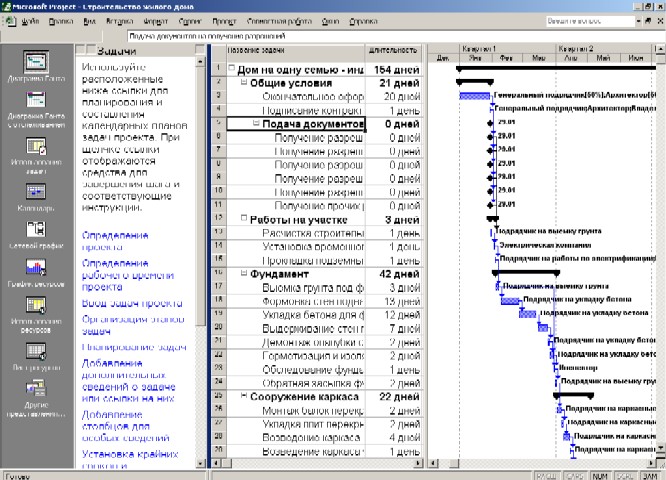
Task: Open the Другие представления view icon
Action: pos(36,389)
